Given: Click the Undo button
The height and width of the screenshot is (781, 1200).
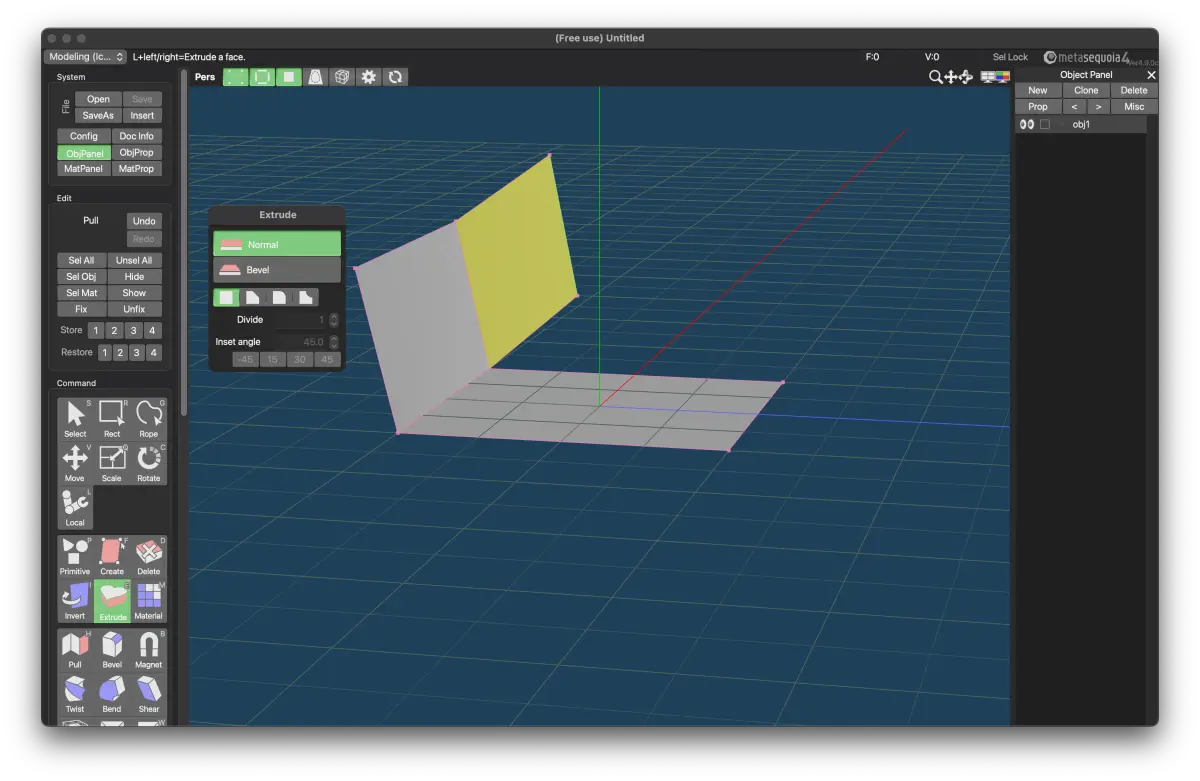Looking at the screenshot, I should pos(144,221).
